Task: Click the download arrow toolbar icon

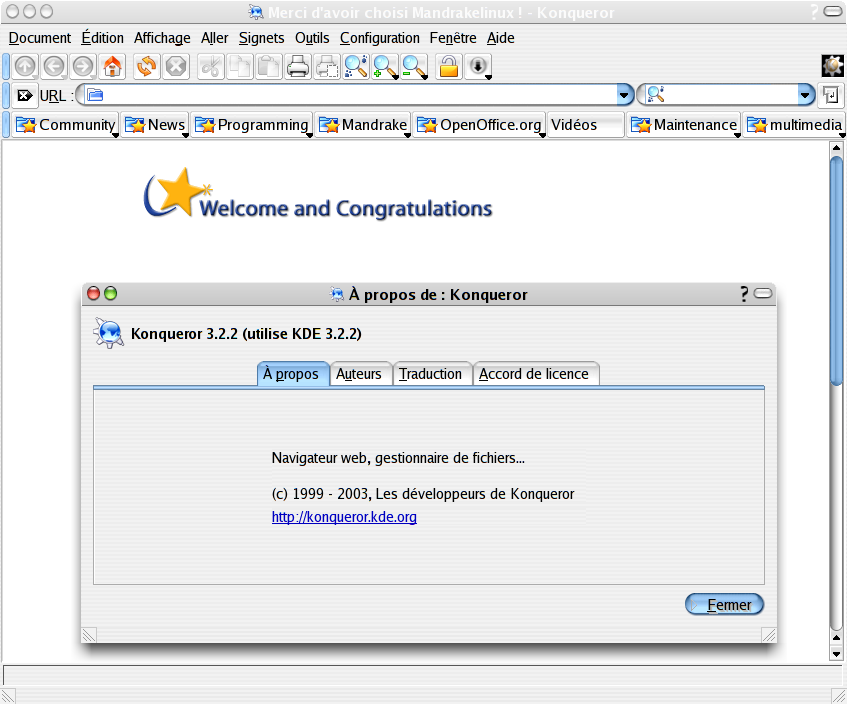Action: coord(479,66)
